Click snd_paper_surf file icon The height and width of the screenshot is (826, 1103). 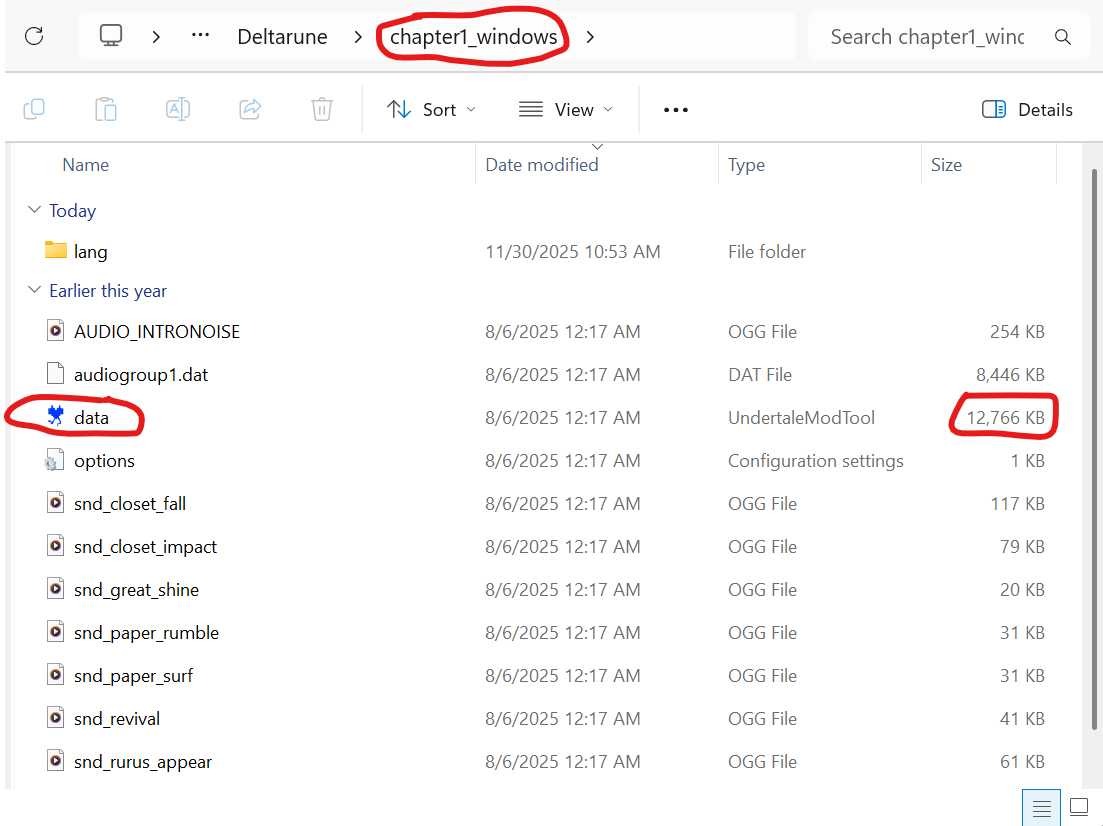click(x=56, y=674)
